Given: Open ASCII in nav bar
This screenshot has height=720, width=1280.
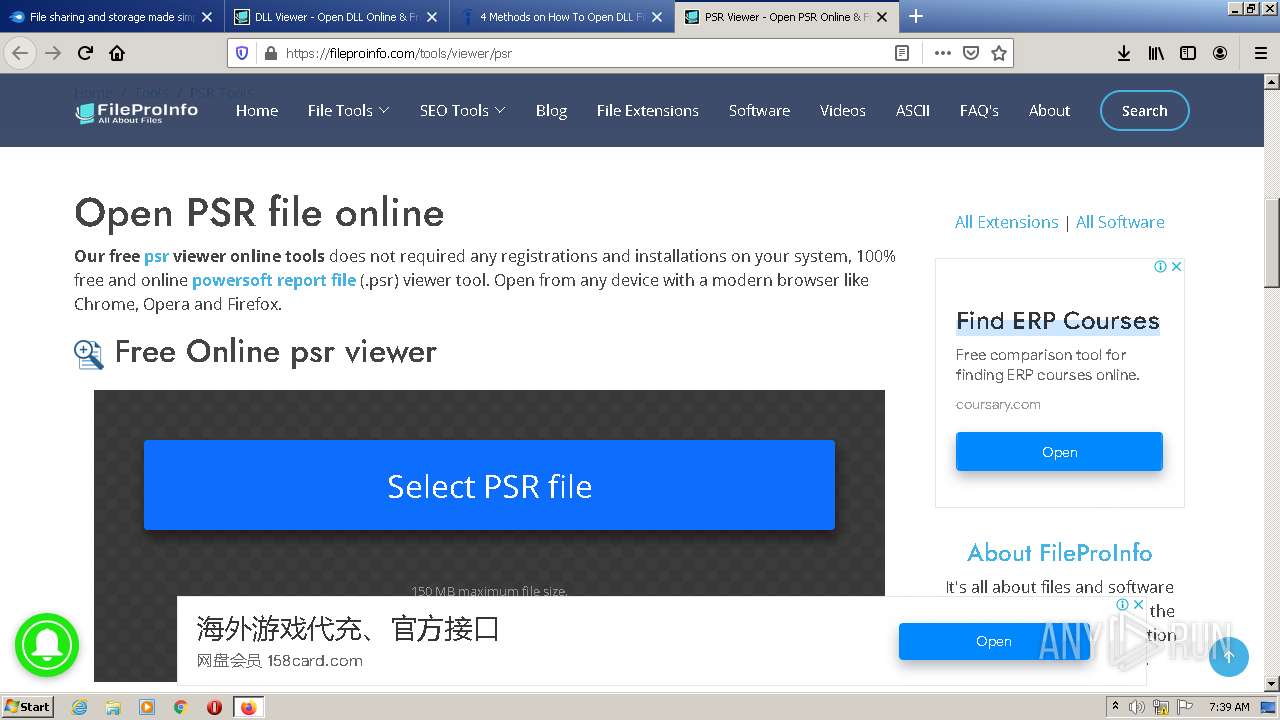Looking at the screenshot, I should (913, 111).
